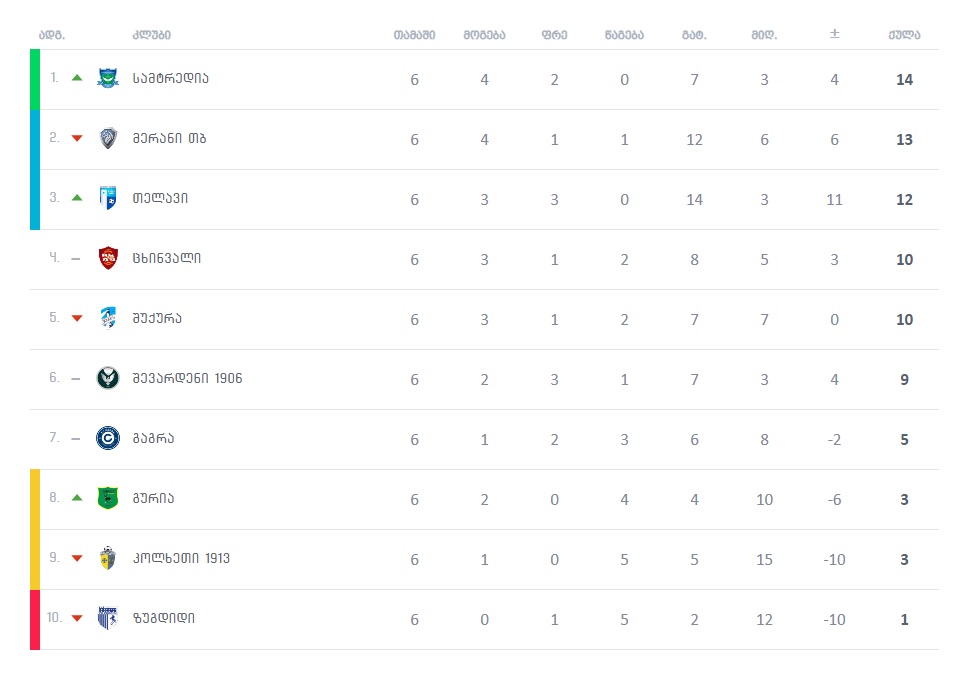Open the სამტრედია club name link
Image resolution: width=975 pixels, height=686 pixels.
(x=171, y=78)
